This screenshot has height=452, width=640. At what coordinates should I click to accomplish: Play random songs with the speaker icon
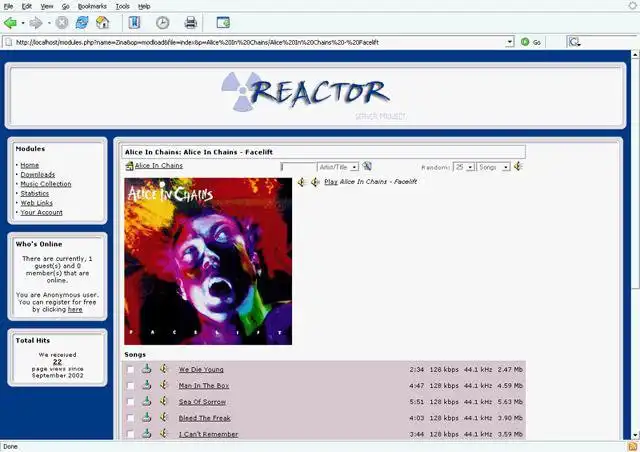(x=518, y=166)
